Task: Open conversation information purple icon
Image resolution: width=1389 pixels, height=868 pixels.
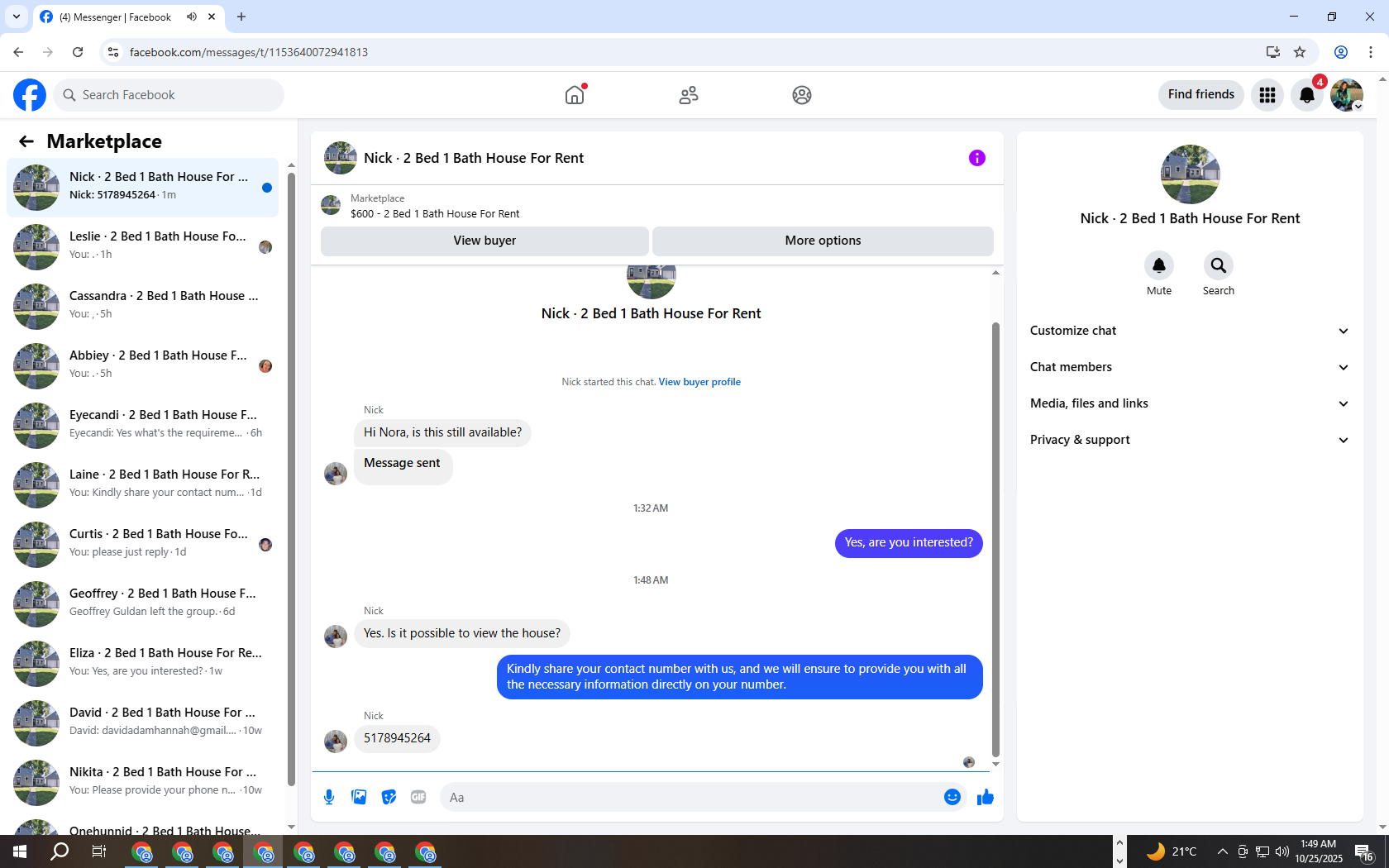Action: (x=977, y=158)
